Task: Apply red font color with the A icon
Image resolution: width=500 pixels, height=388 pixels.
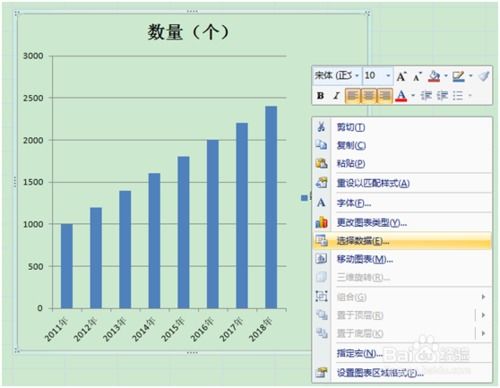Action: tap(401, 96)
